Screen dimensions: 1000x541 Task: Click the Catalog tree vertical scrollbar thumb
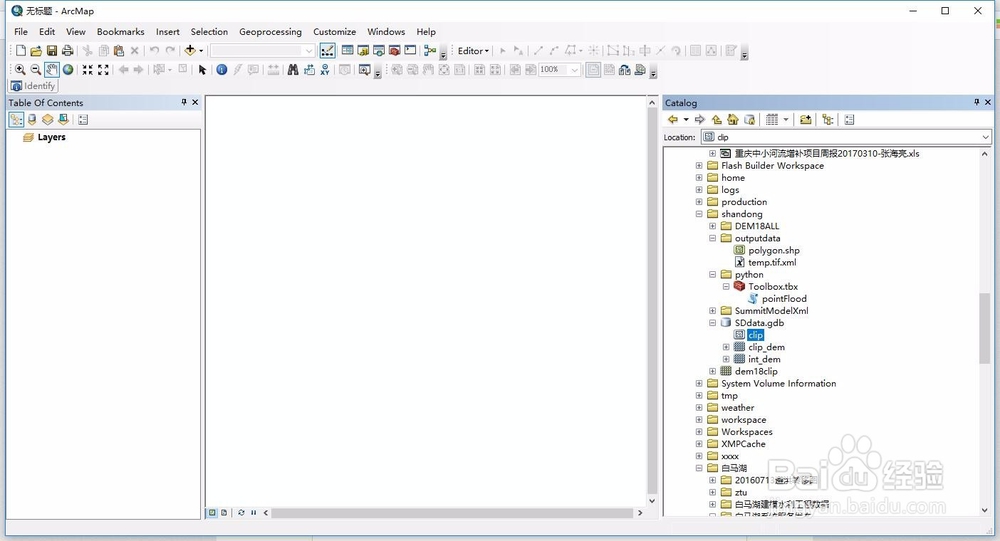tap(984, 329)
